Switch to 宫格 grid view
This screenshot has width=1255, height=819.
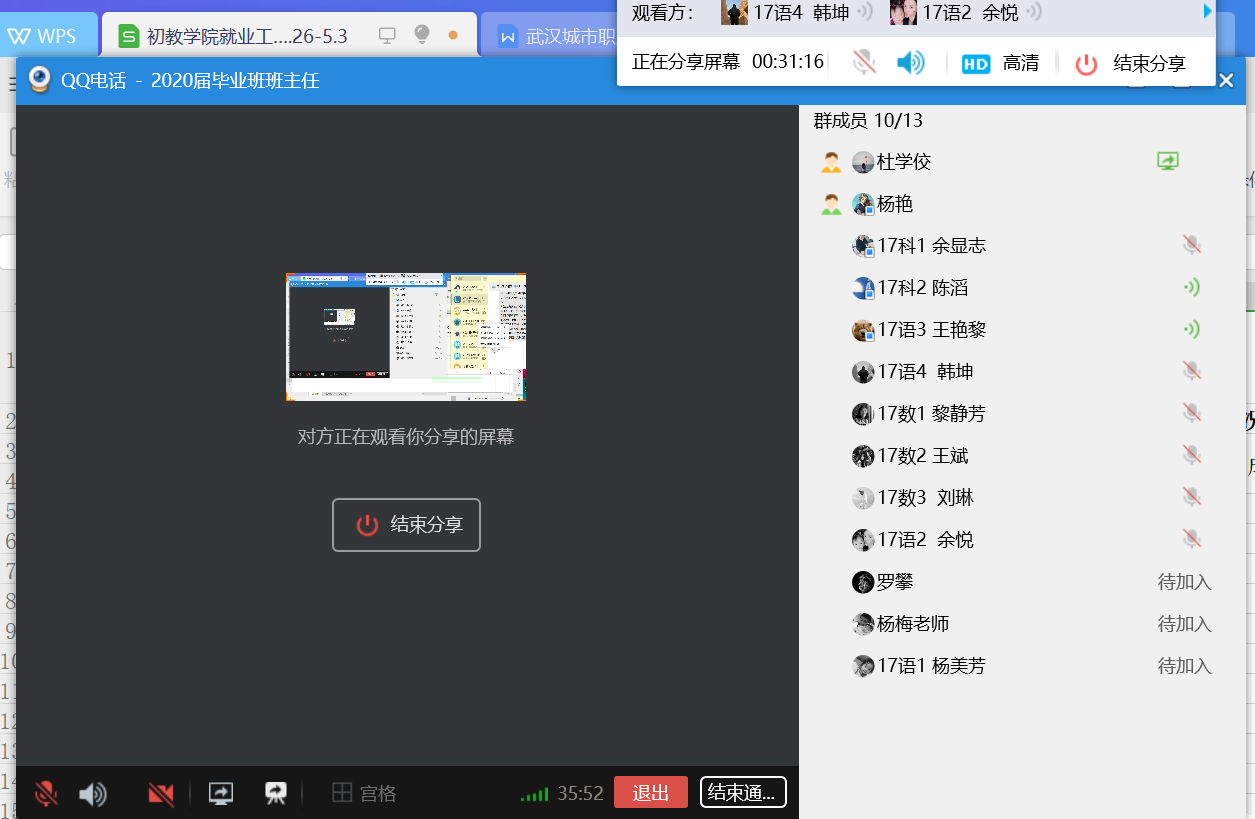pyautogui.click(x=364, y=794)
